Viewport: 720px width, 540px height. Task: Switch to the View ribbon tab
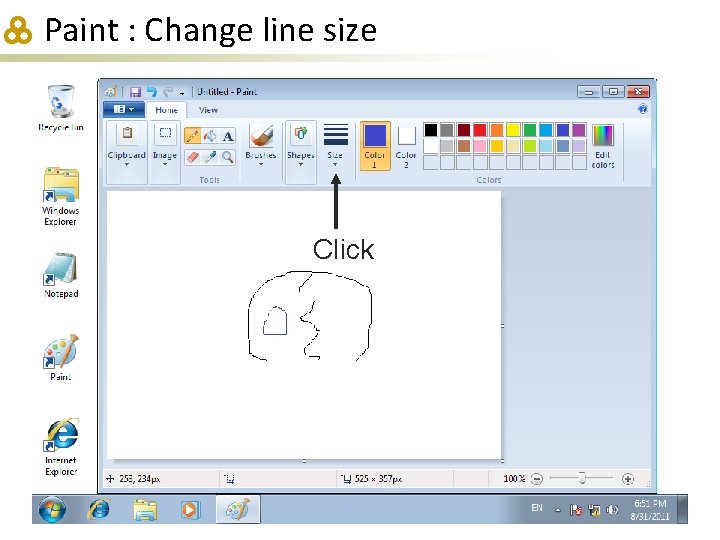click(x=208, y=110)
